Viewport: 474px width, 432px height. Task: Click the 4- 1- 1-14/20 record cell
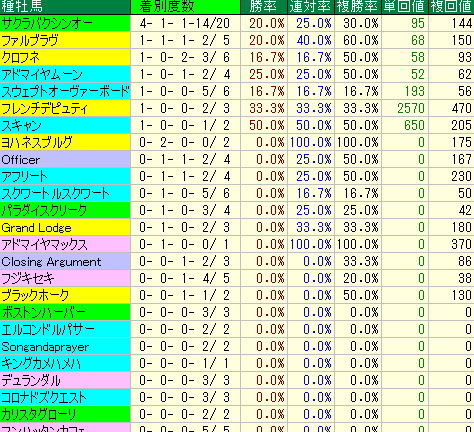pos(185,23)
